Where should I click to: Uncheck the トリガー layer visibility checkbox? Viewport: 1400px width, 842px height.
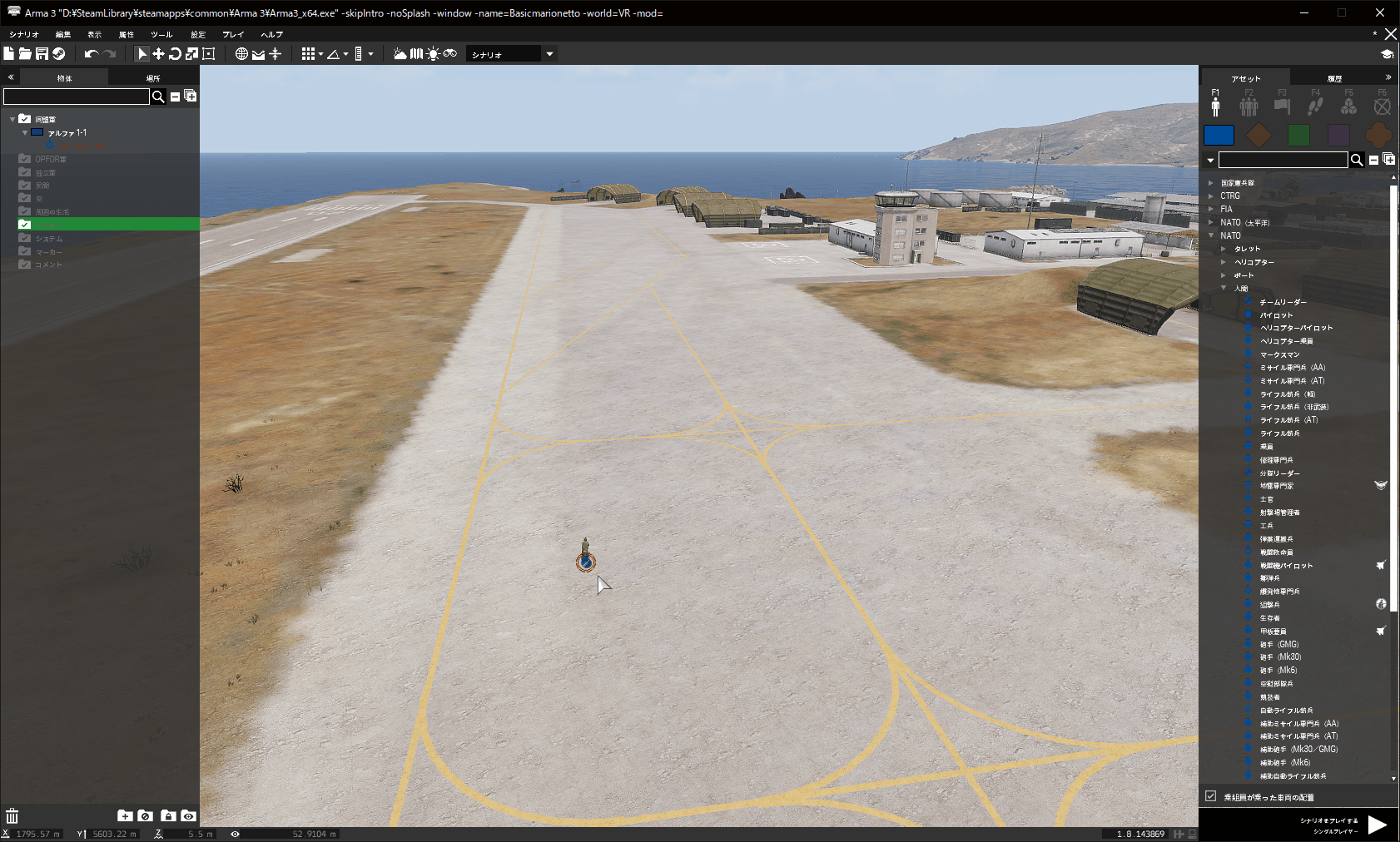[24, 225]
